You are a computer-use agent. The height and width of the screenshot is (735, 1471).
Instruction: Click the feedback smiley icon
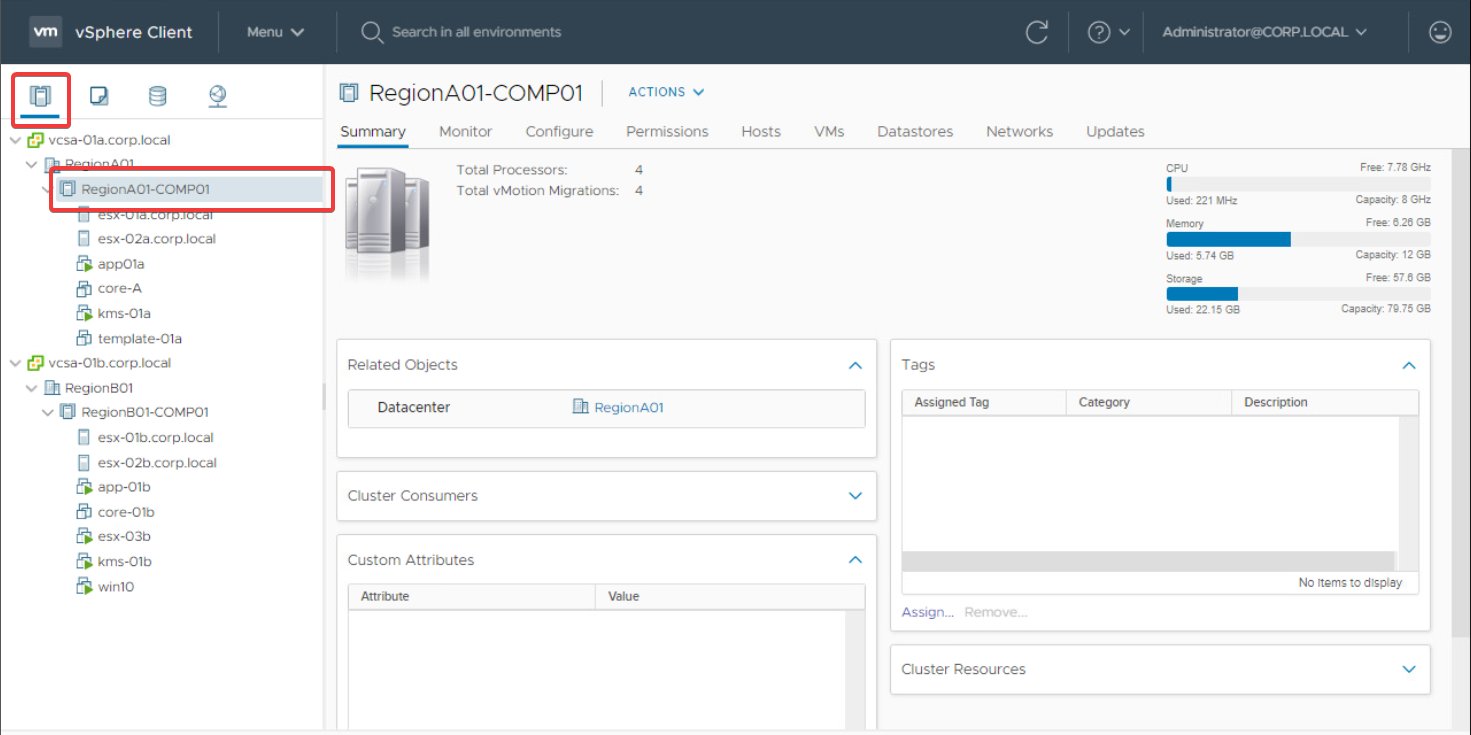pyautogui.click(x=1440, y=32)
